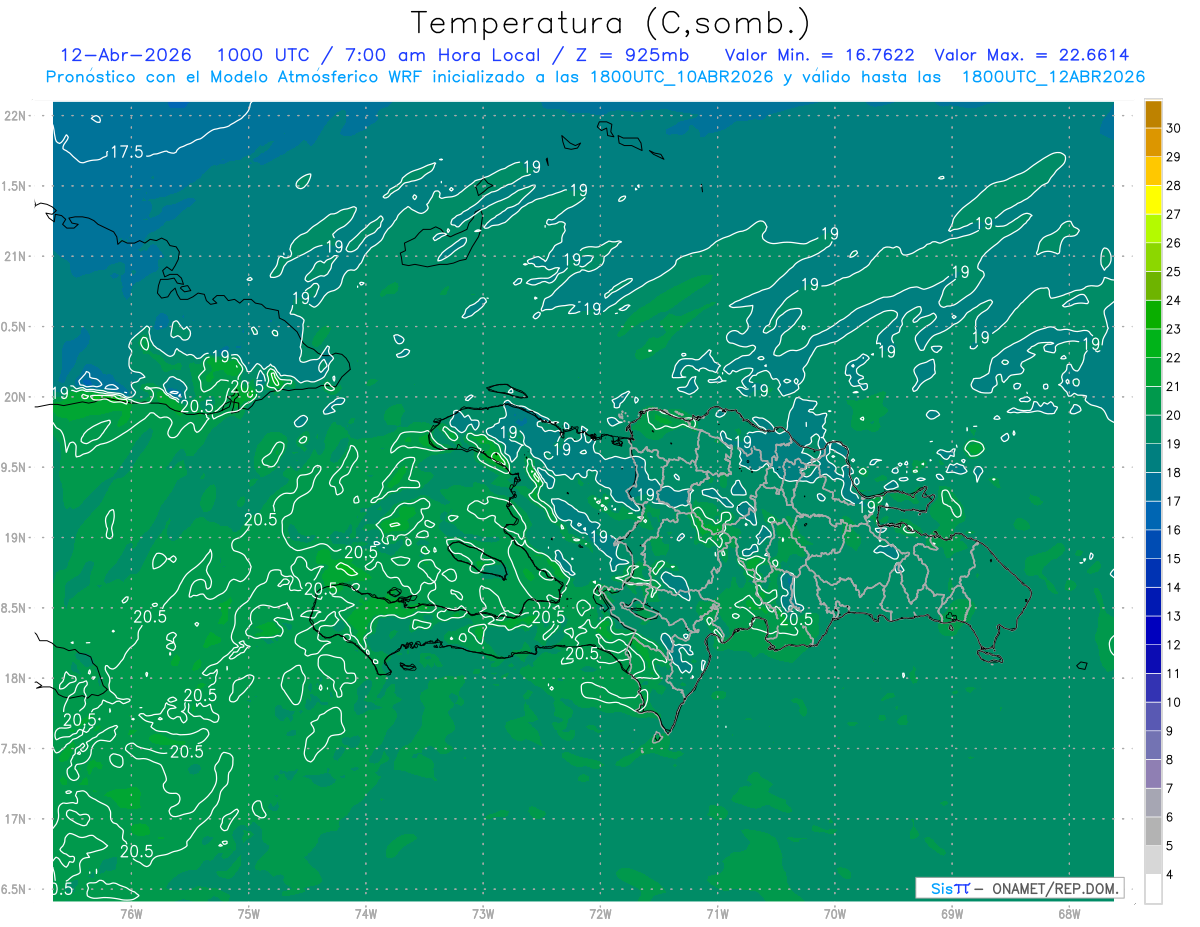Click the orange 30 degree color swatch
This screenshot has width=1200, height=927.
pos(1153,115)
